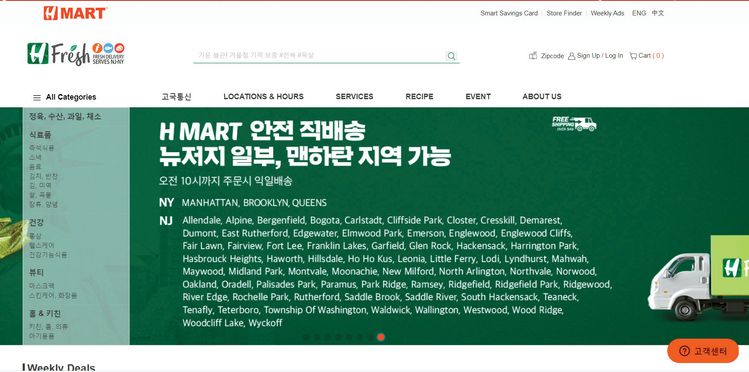Click the hamburger icon beside All Categories
The width and height of the screenshot is (749, 372).
[x=37, y=97]
